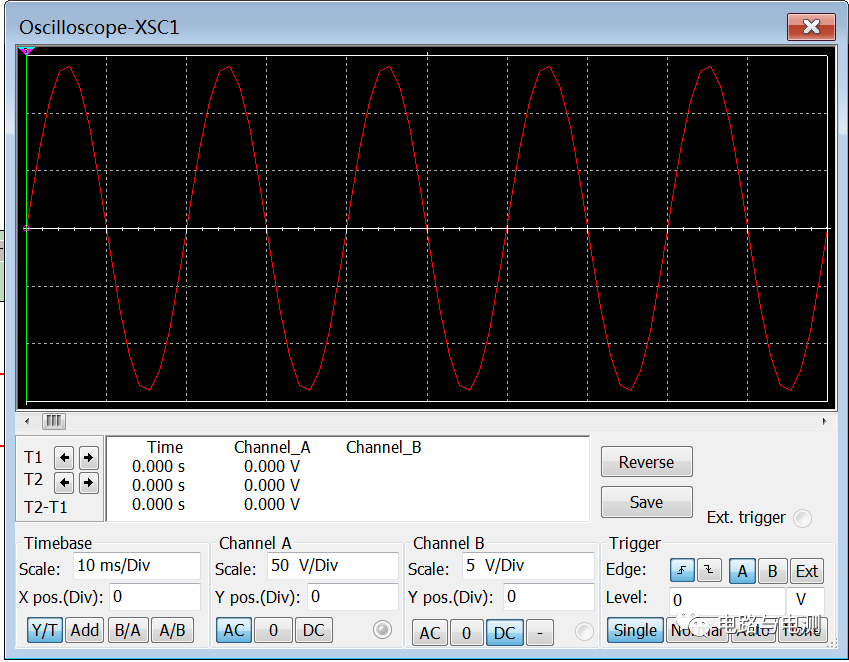Toggle the Ext. trigger radio indicator
Screen dimensions: 849x662
tap(802, 518)
